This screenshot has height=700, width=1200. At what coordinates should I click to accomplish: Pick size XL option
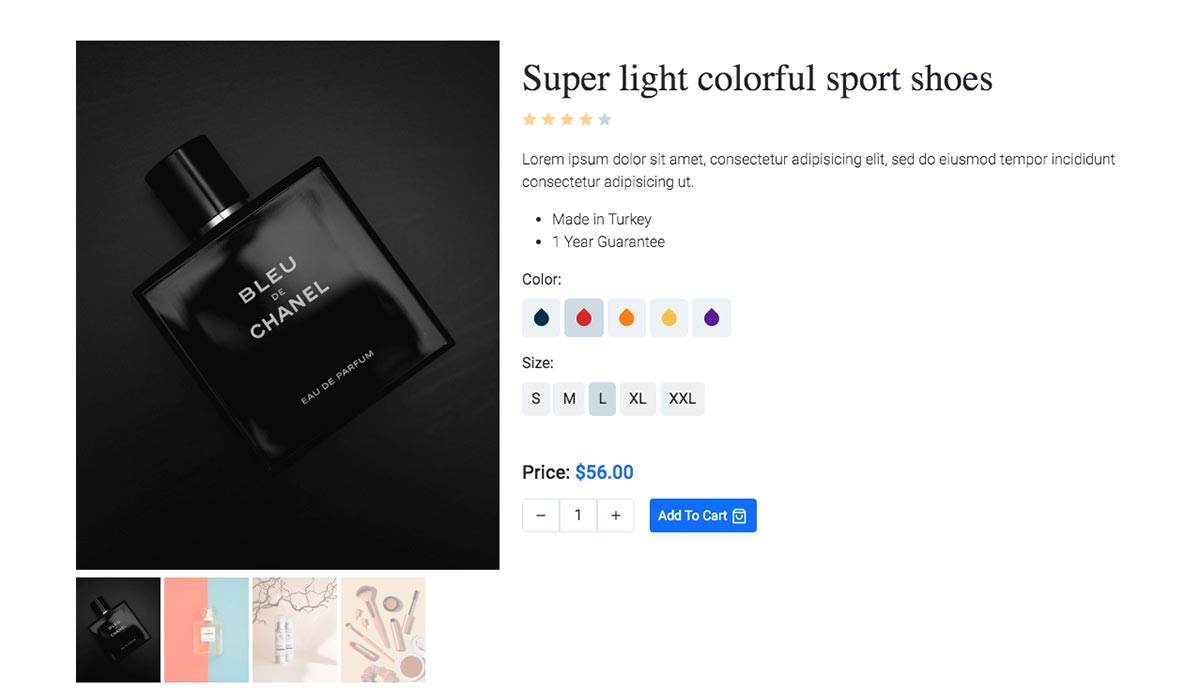(x=638, y=399)
